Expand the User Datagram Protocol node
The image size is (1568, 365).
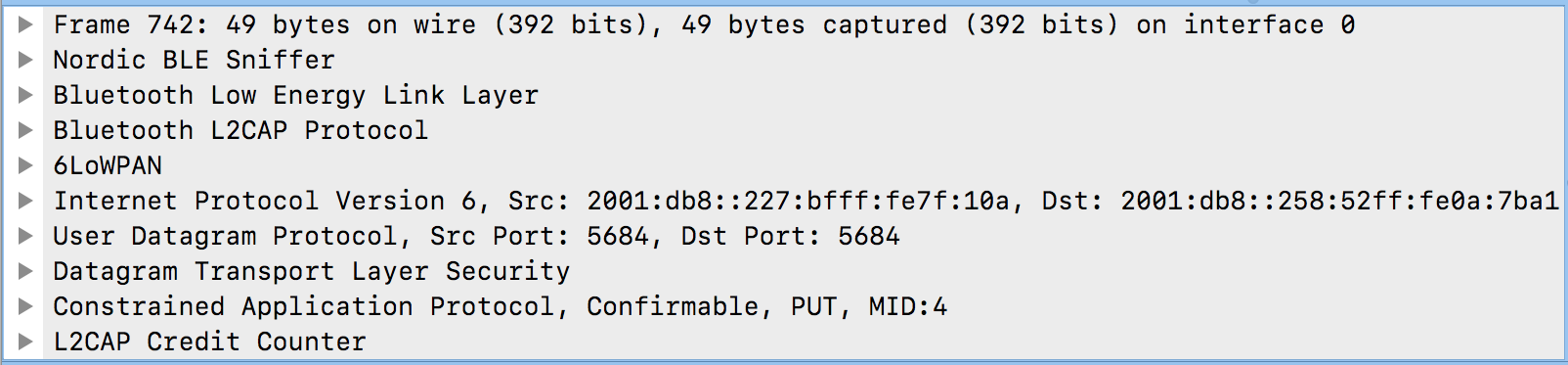(x=26, y=236)
